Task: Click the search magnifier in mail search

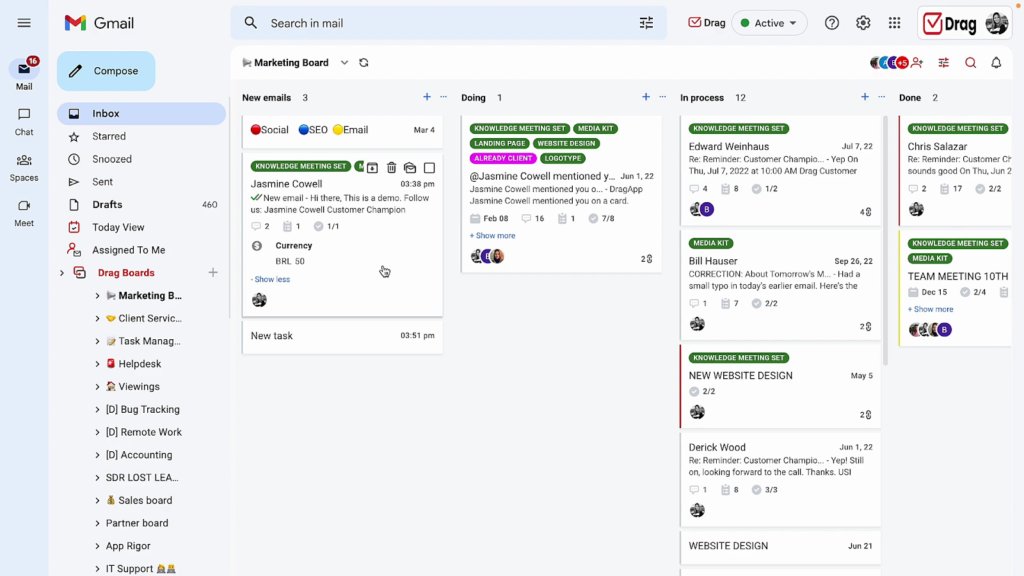Action: pos(251,23)
